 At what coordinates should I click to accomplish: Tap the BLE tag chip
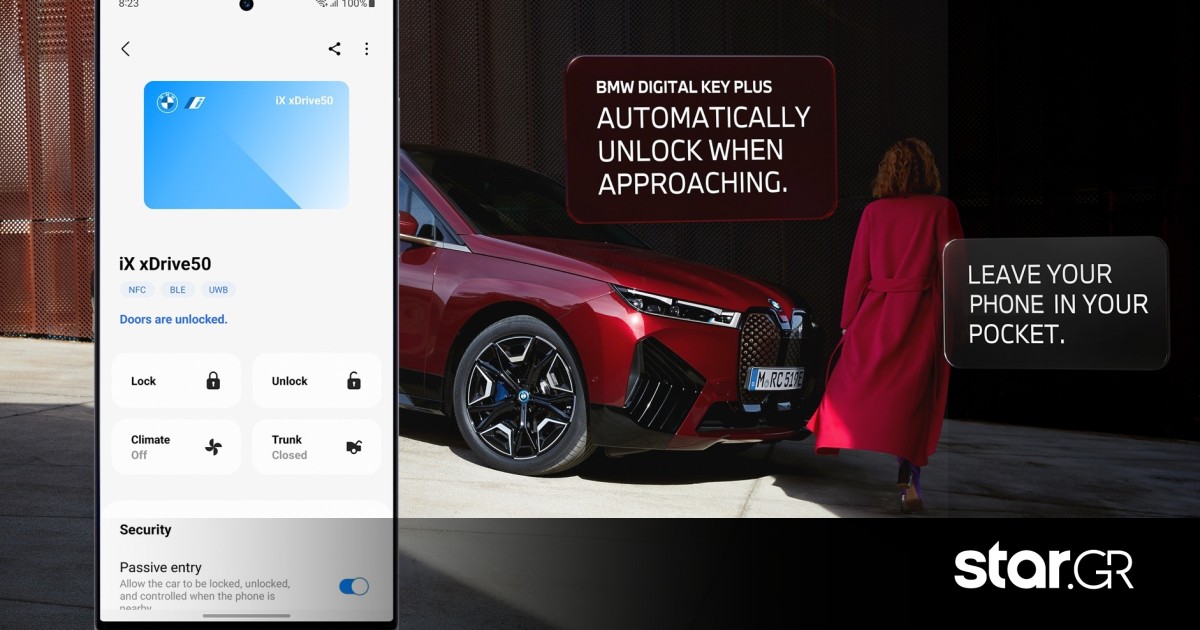[178, 290]
